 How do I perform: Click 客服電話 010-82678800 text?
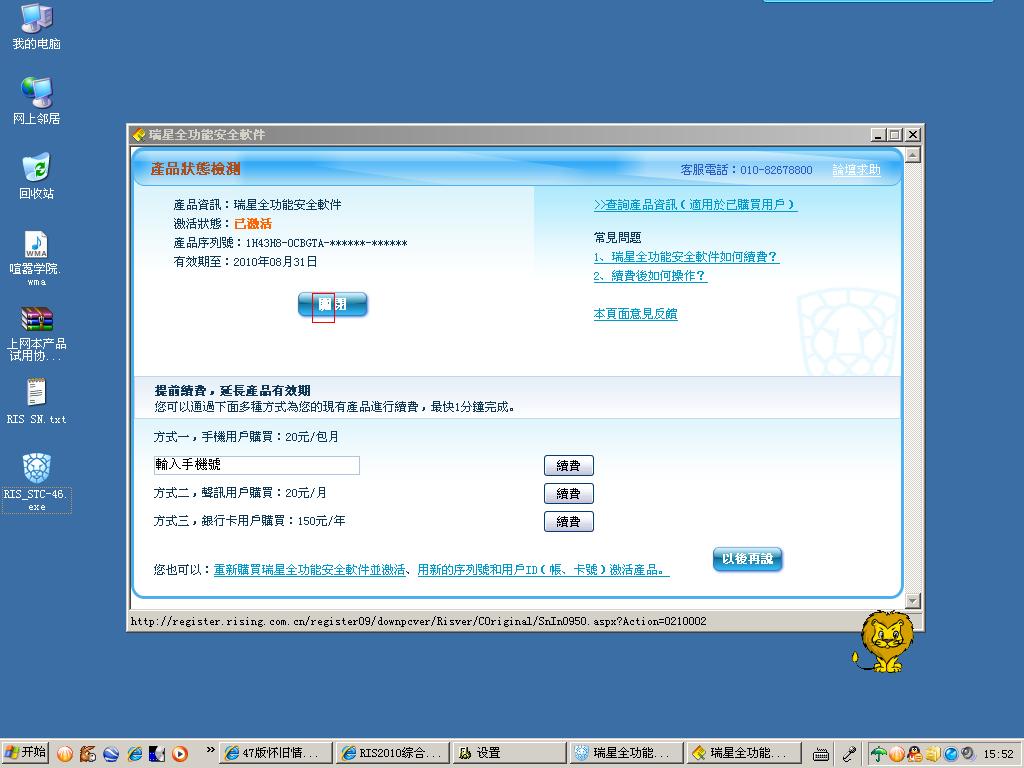[746, 170]
